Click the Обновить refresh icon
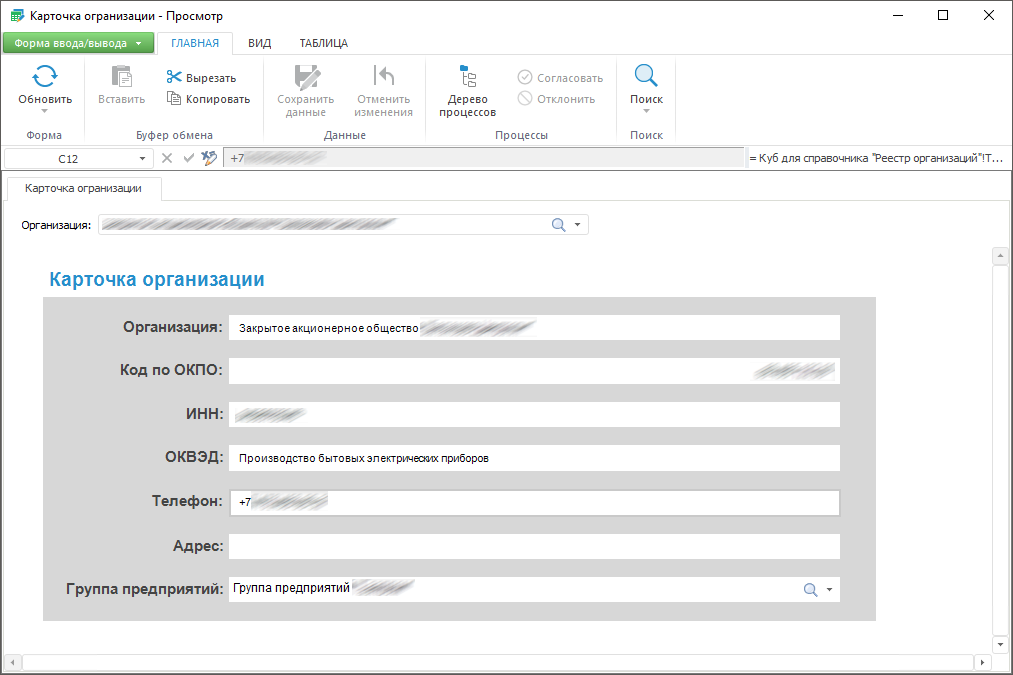This screenshot has height=675, width=1013. [45, 77]
